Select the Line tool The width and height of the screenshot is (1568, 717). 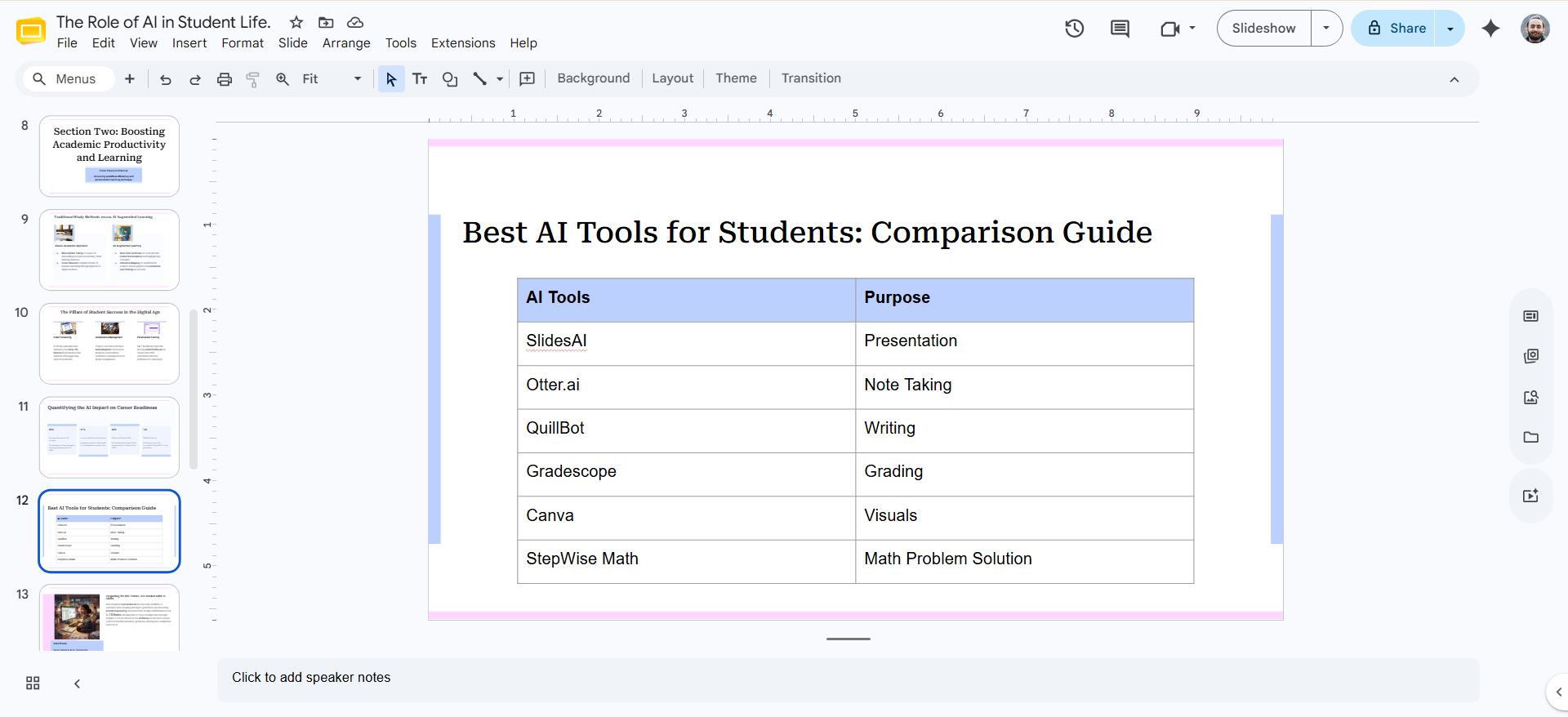(x=480, y=79)
